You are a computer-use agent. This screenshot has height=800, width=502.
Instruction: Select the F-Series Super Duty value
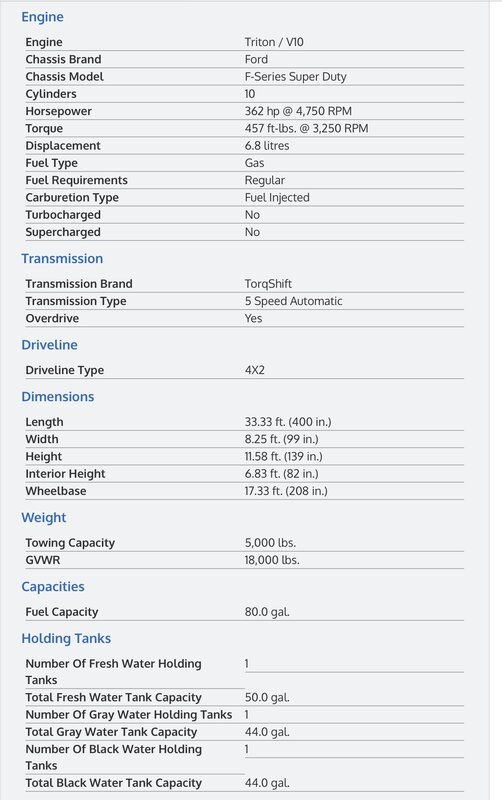[x=295, y=77]
